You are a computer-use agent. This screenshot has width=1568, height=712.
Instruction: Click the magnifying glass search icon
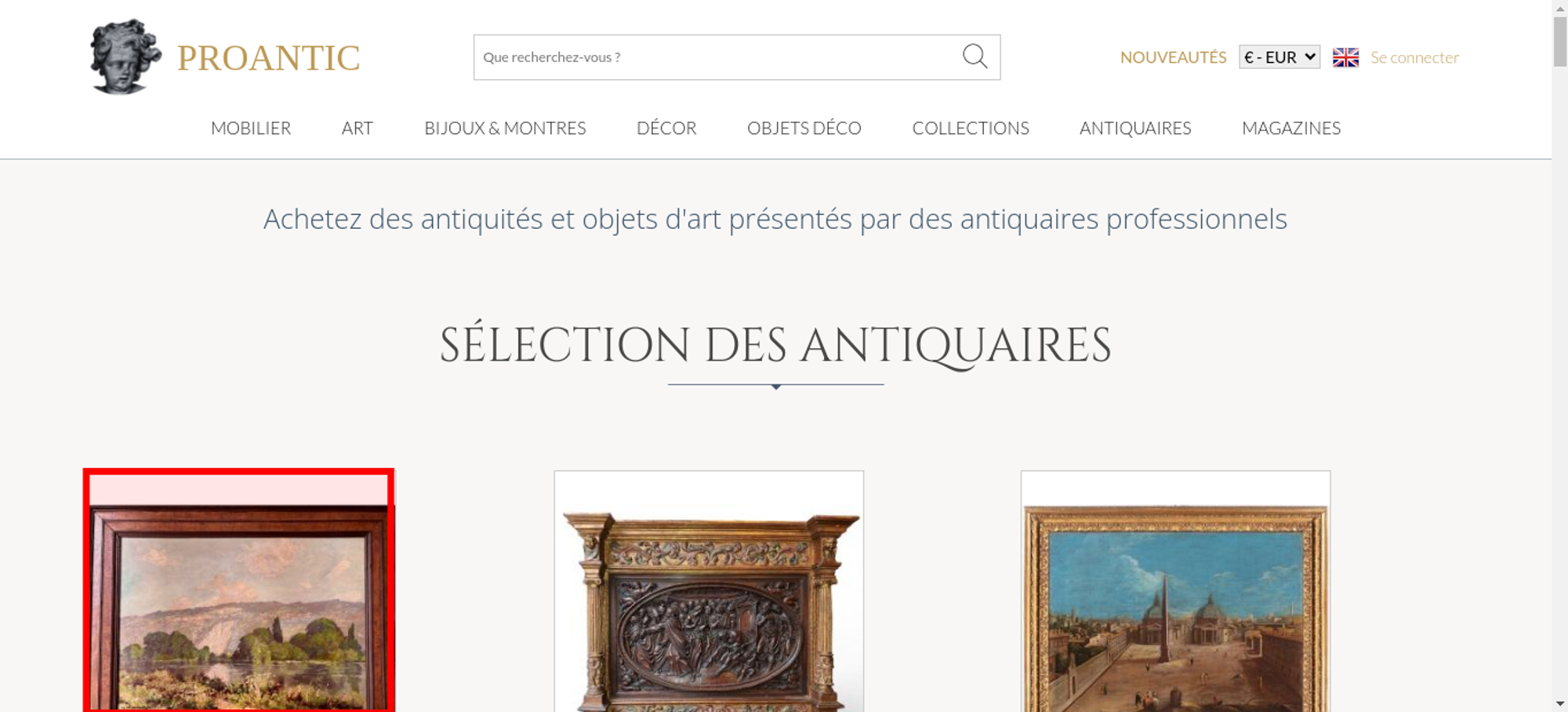[x=975, y=56]
